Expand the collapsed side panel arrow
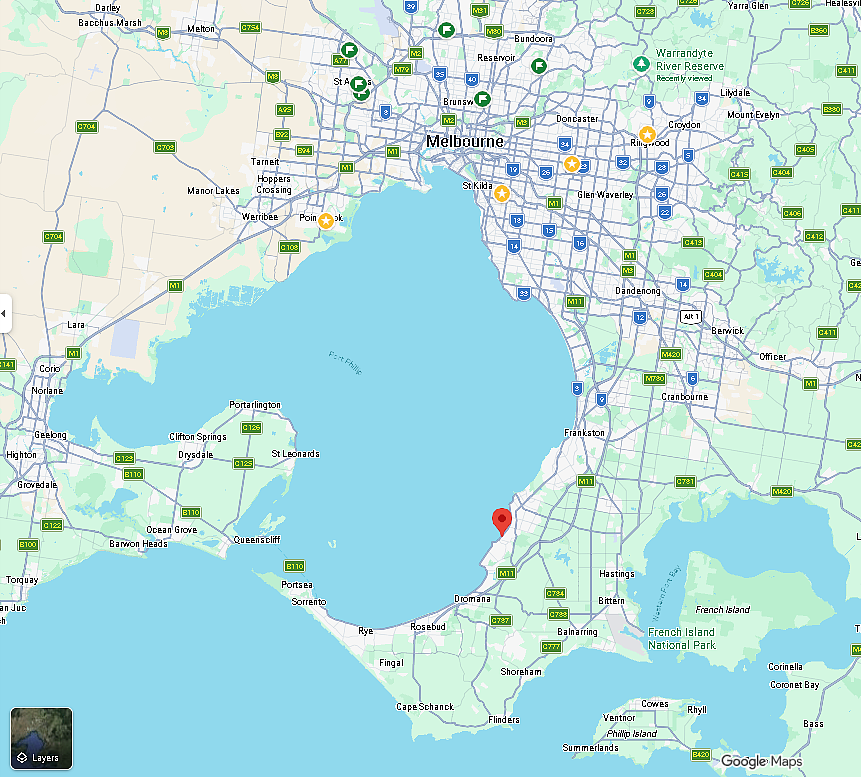 click(x=4, y=314)
